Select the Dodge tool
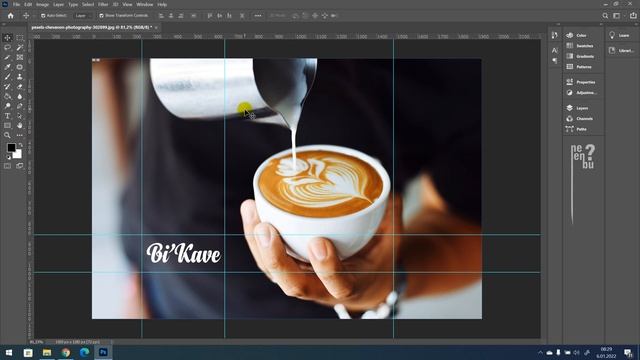 pos(7,106)
